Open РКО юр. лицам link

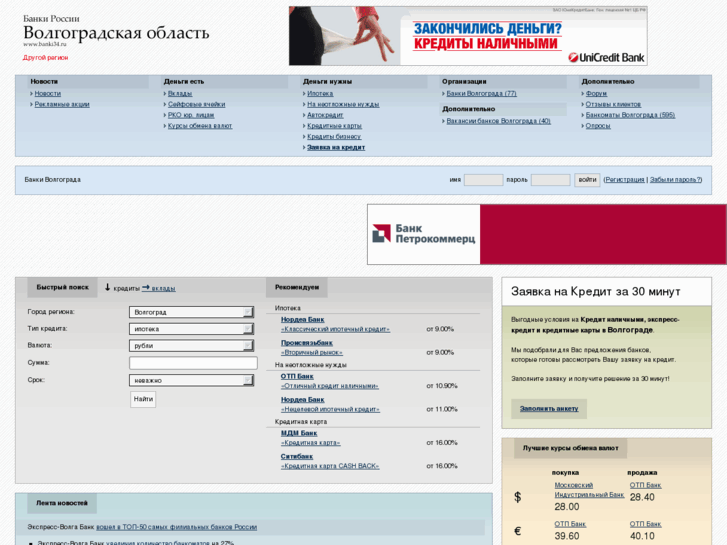pyautogui.click(x=191, y=115)
